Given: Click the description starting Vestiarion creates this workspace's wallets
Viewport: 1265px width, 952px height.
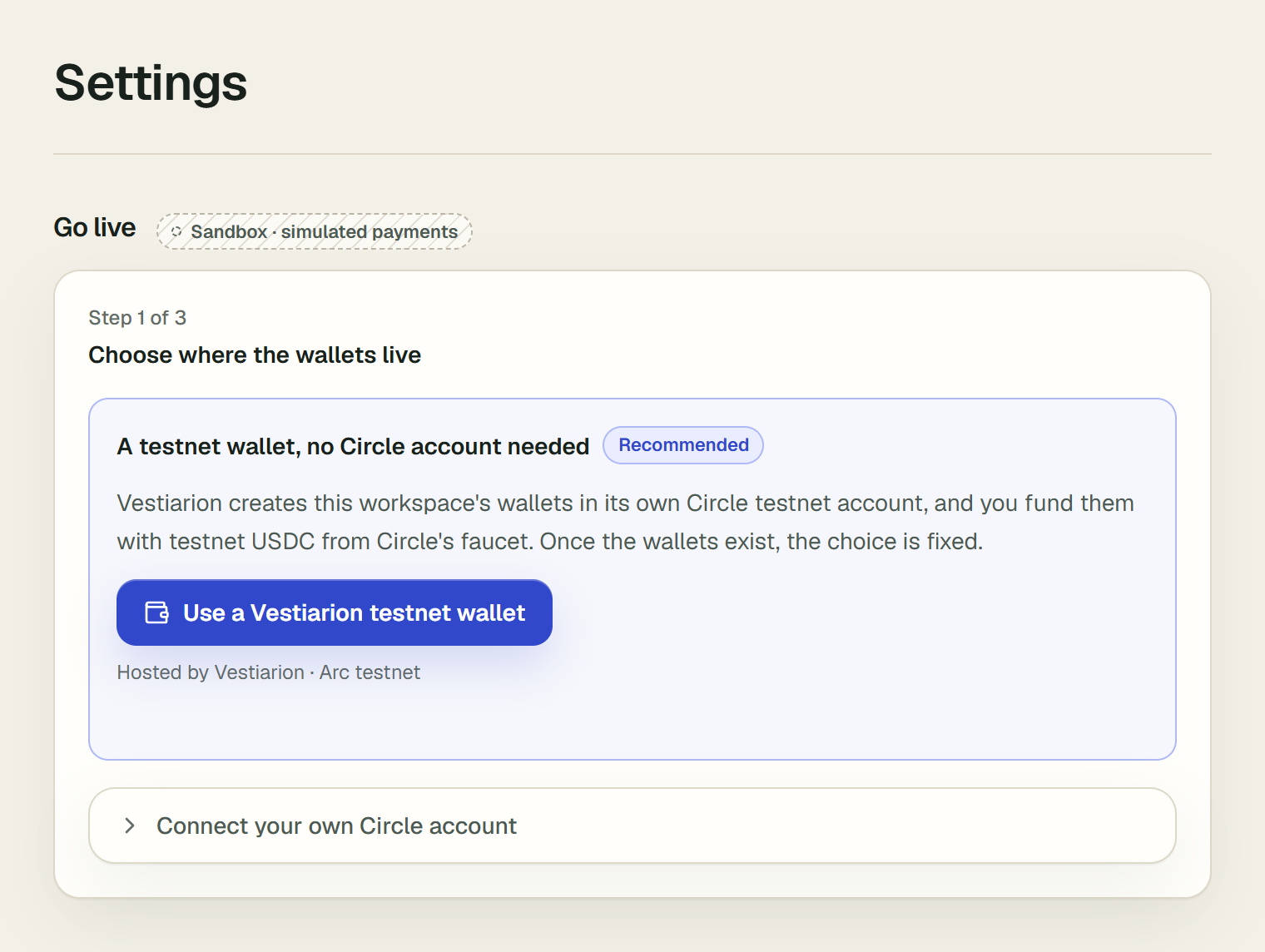Looking at the screenshot, I should 626,523.
